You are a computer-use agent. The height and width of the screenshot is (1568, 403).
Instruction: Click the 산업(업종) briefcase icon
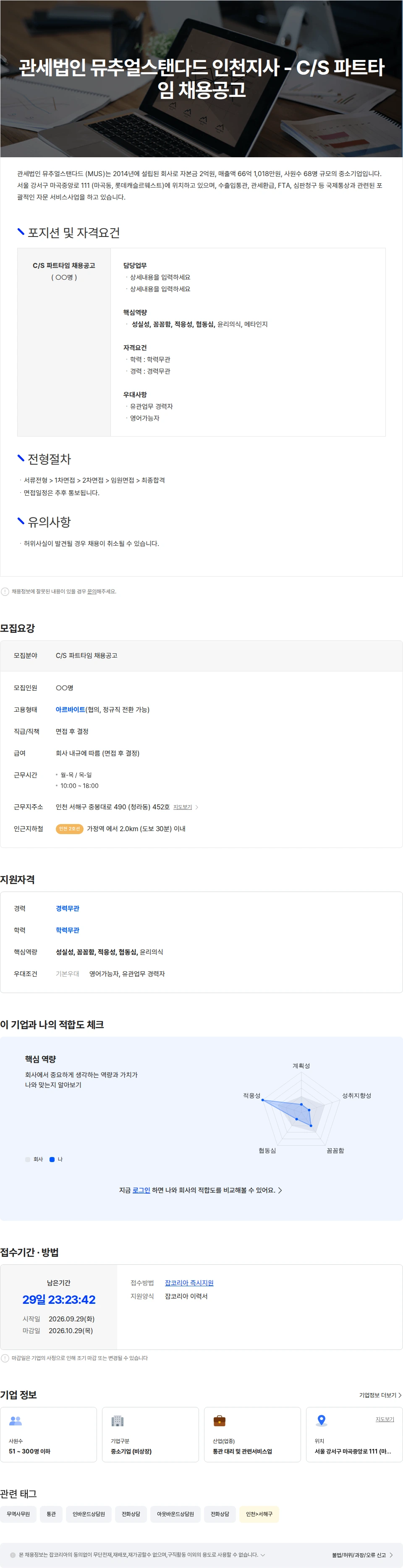[x=220, y=1421]
